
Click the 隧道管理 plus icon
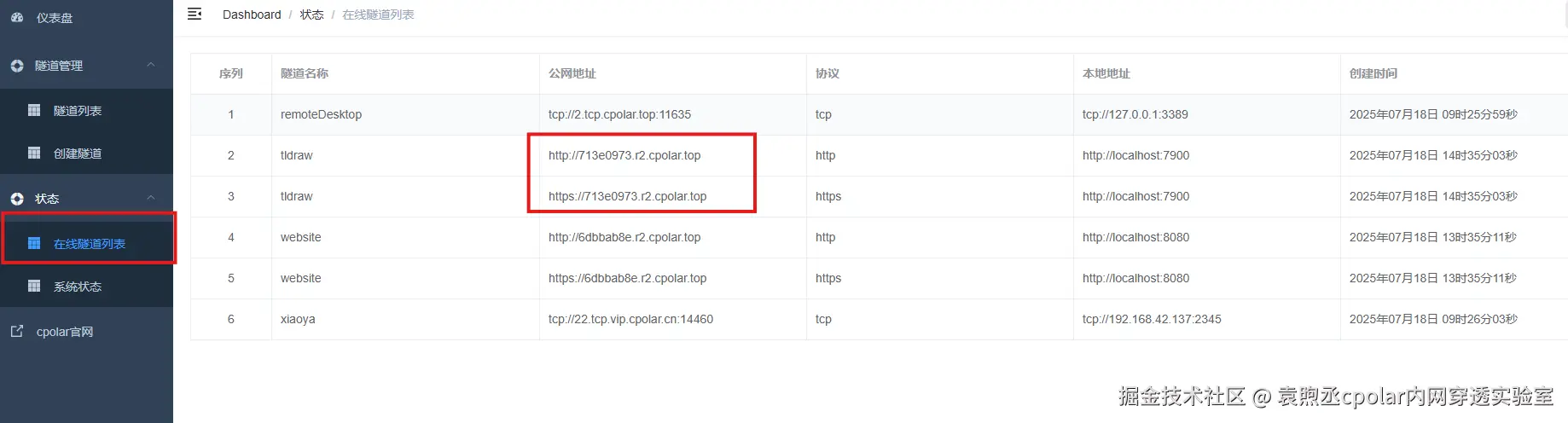click(17, 66)
